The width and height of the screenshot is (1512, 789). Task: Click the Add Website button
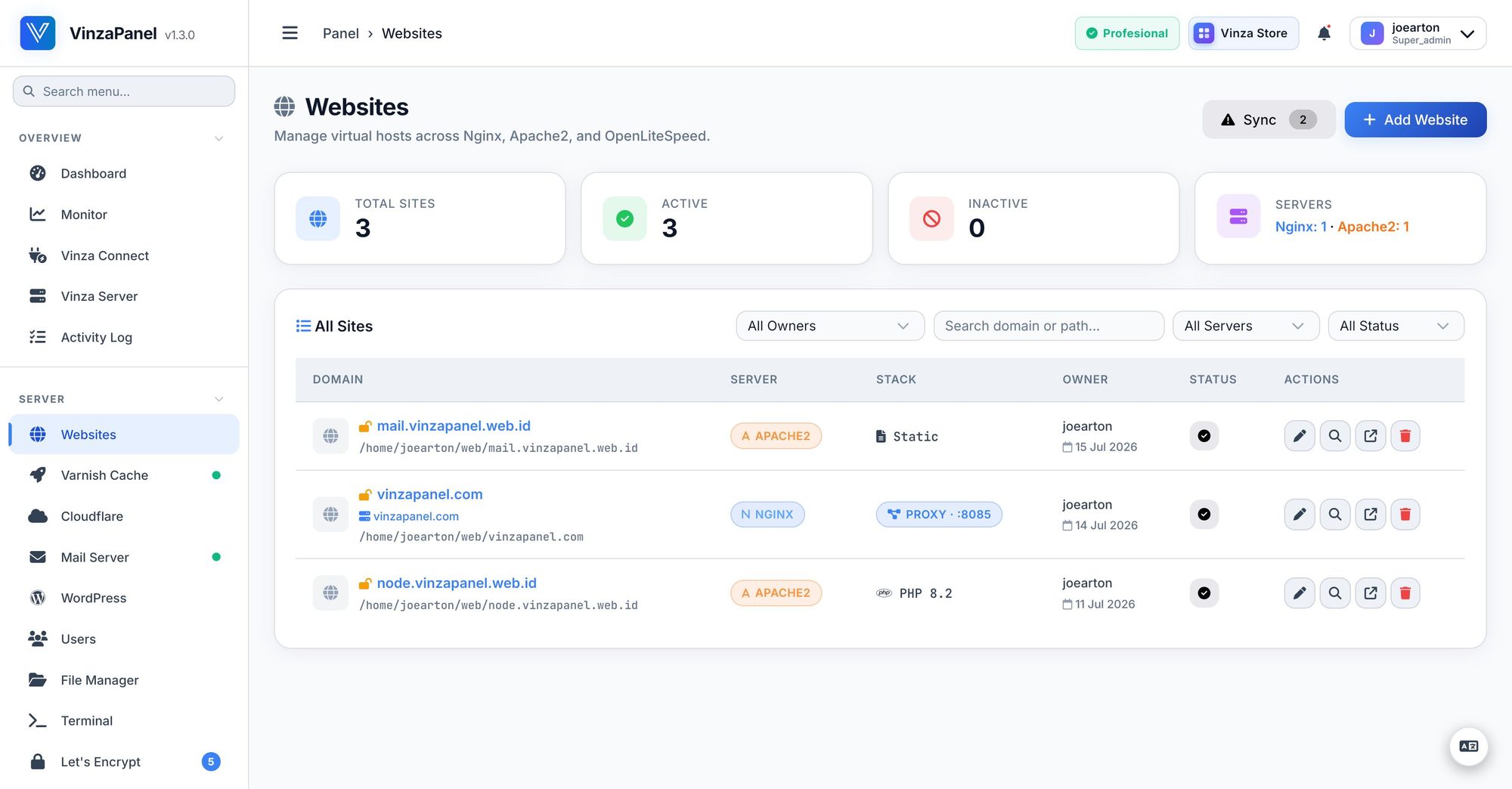point(1415,119)
